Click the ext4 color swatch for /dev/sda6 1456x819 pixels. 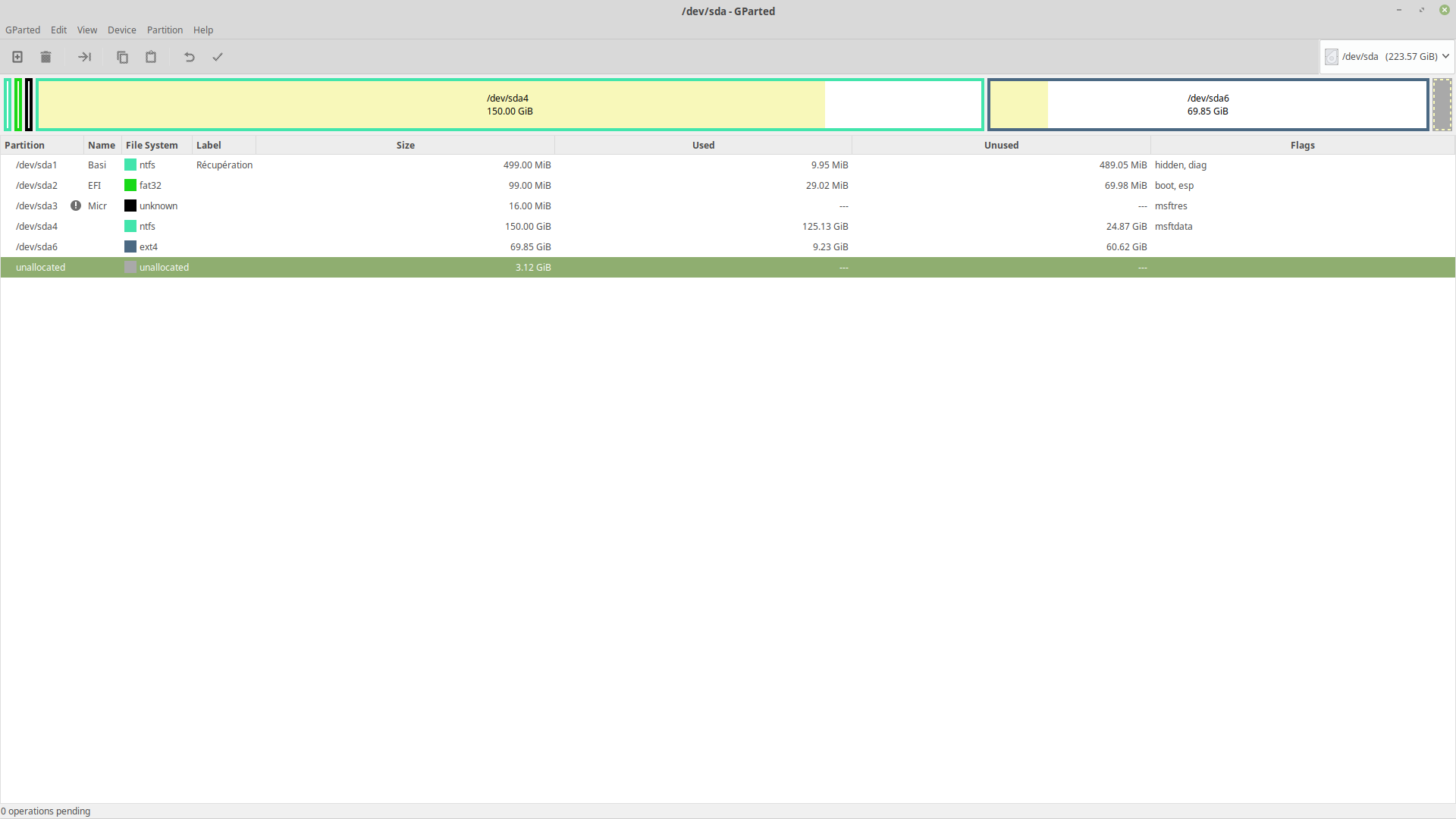click(x=130, y=246)
